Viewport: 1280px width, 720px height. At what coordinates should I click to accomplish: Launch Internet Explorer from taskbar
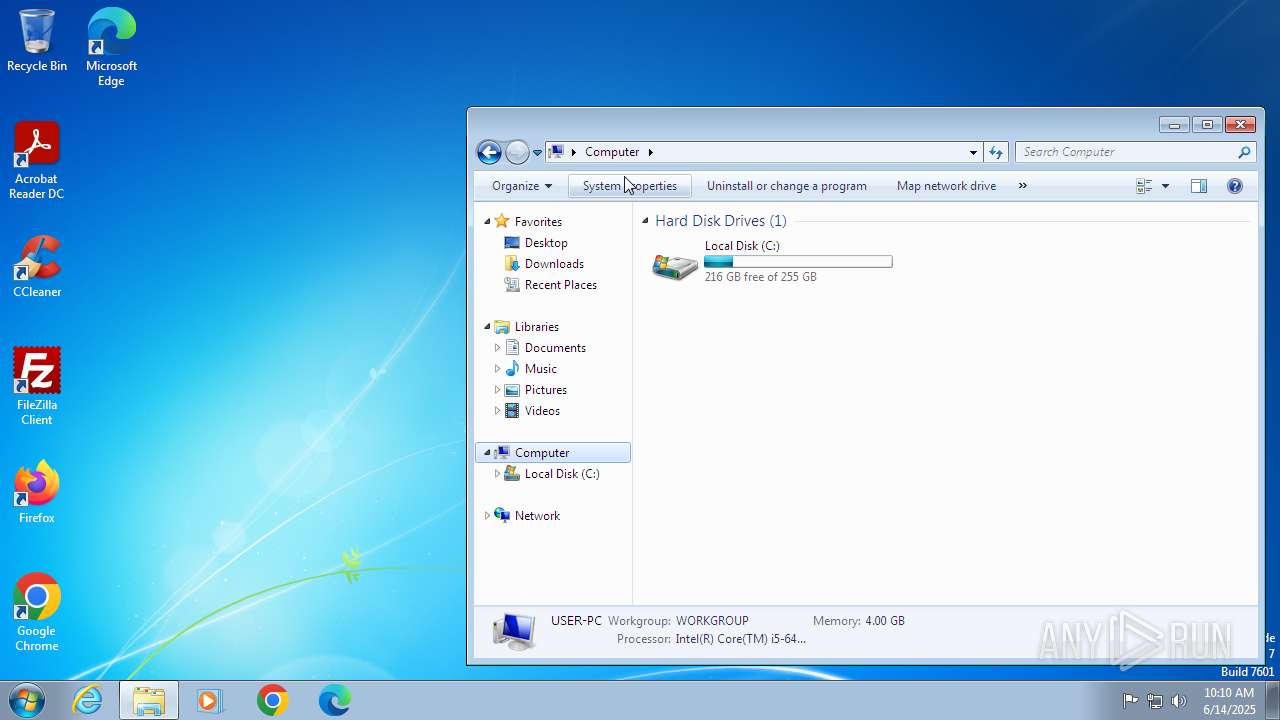88,701
